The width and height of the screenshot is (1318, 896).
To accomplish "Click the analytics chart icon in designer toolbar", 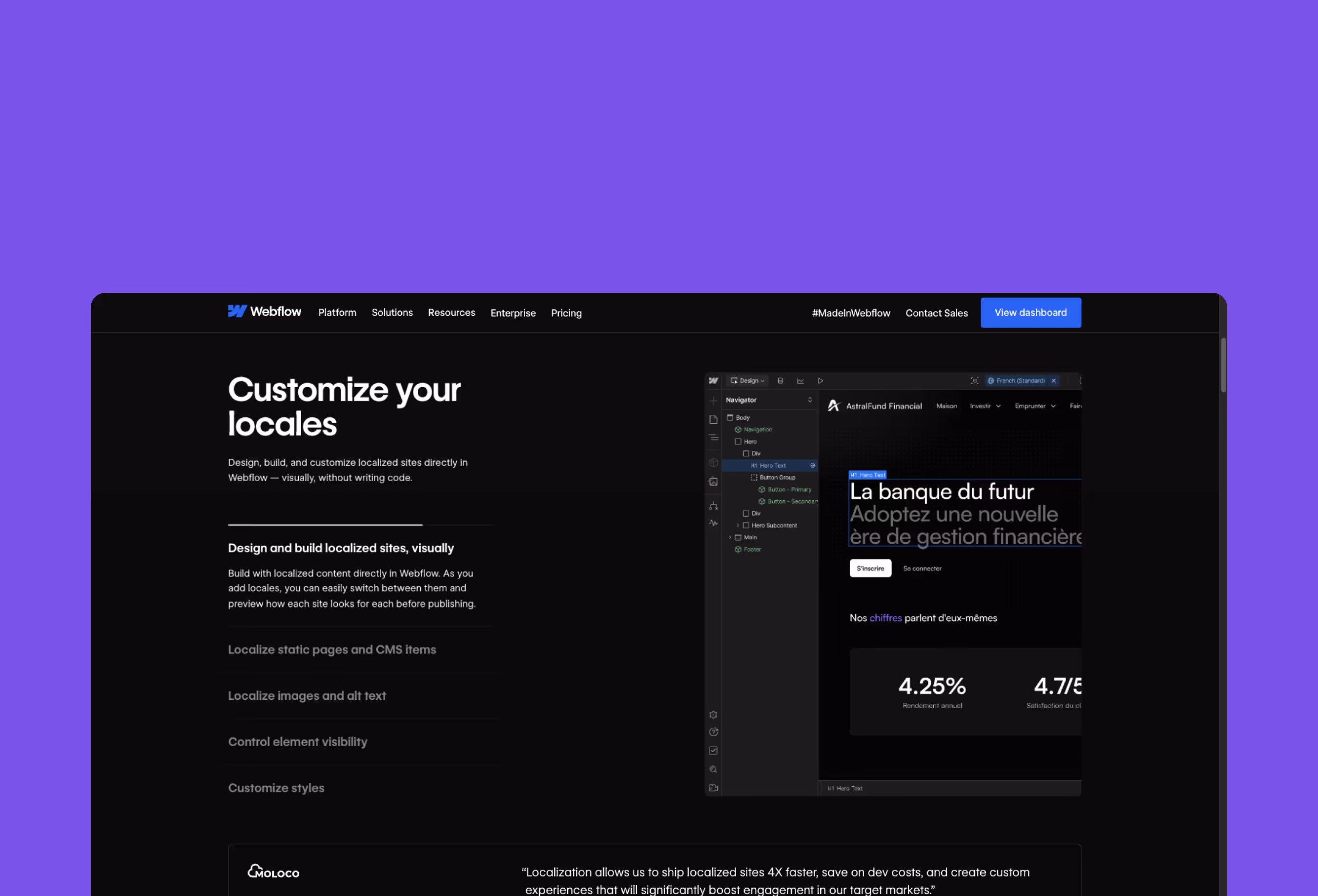I will coord(800,381).
